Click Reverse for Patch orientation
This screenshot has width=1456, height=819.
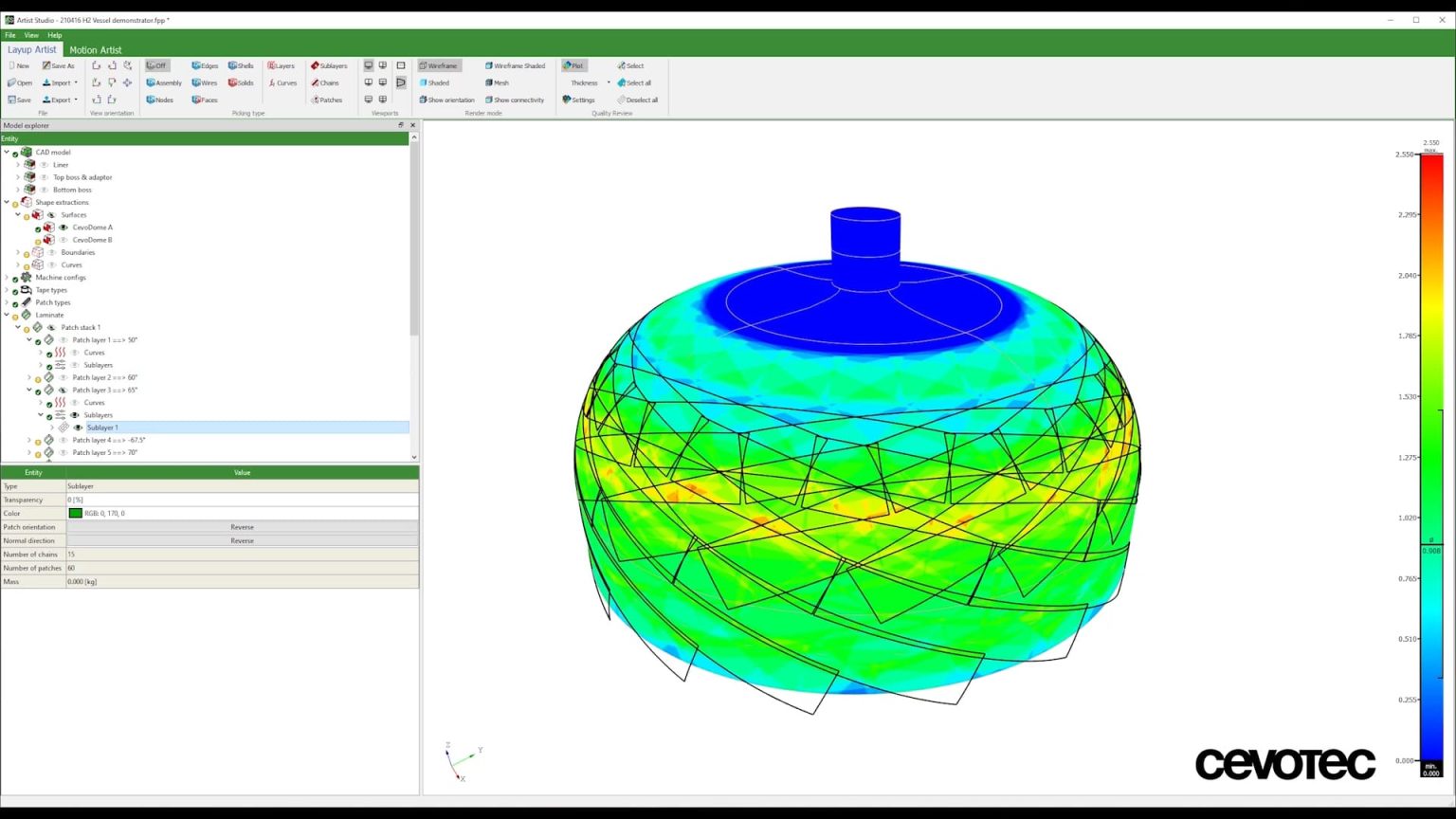click(x=242, y=527)
